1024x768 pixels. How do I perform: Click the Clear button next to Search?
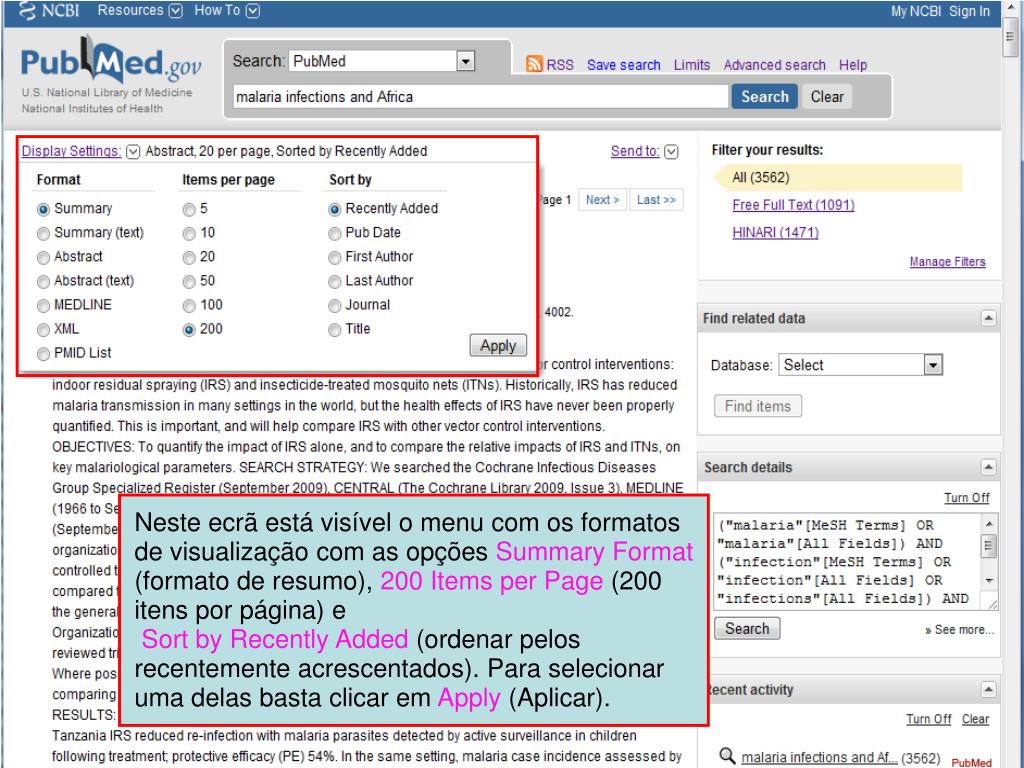827,97
